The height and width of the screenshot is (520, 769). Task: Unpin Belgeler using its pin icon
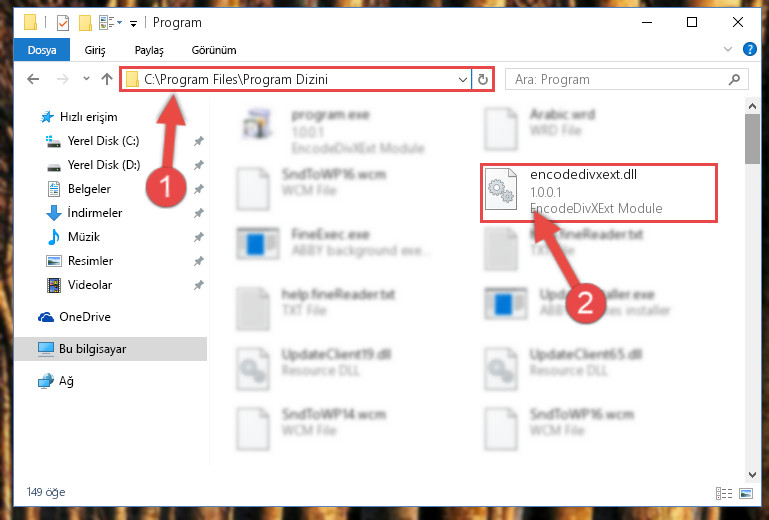[x=198, y=189]
